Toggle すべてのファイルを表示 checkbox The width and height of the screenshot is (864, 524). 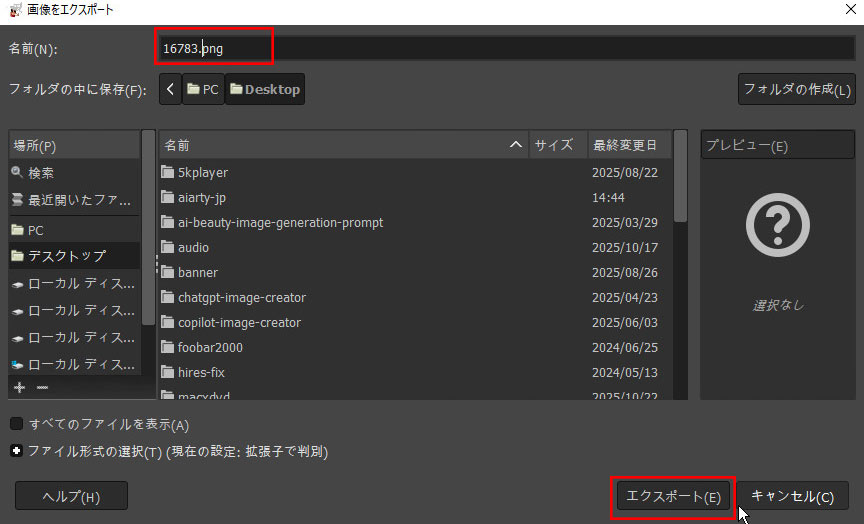coord(17,424)
